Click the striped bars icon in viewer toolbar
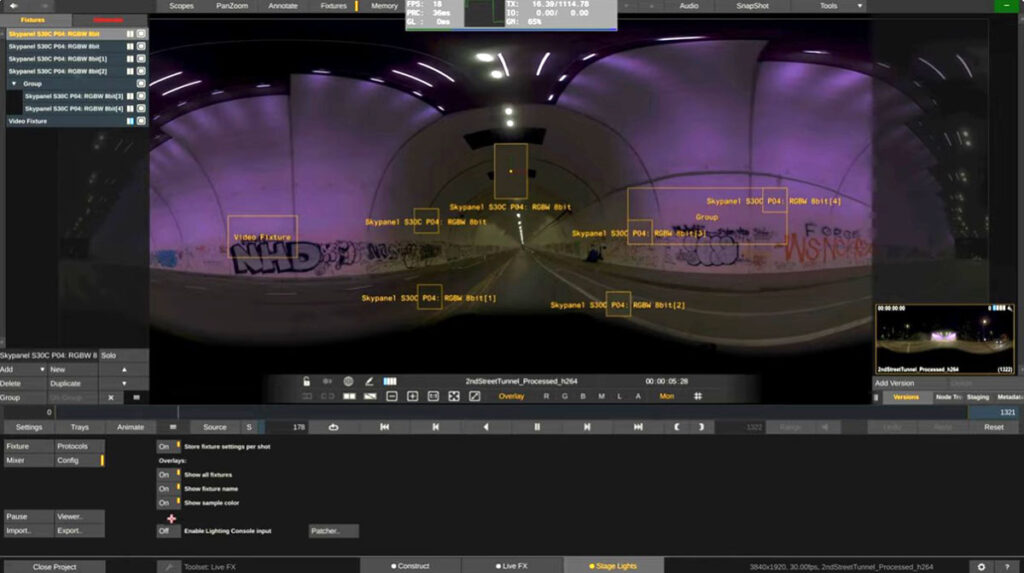The height and width of the screenshot is (573, 1024). tap(390, 382)
